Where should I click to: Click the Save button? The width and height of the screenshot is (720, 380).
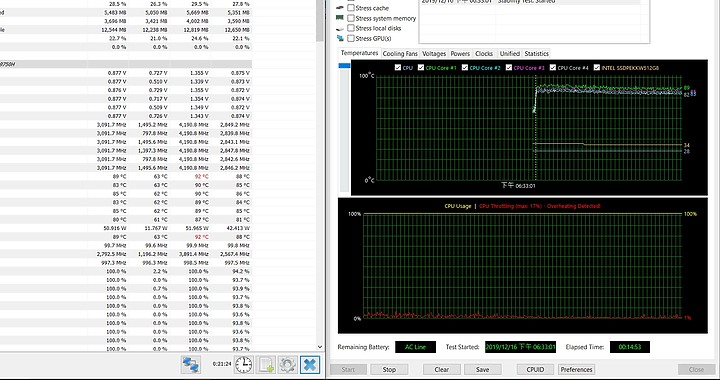coord(482,369)
